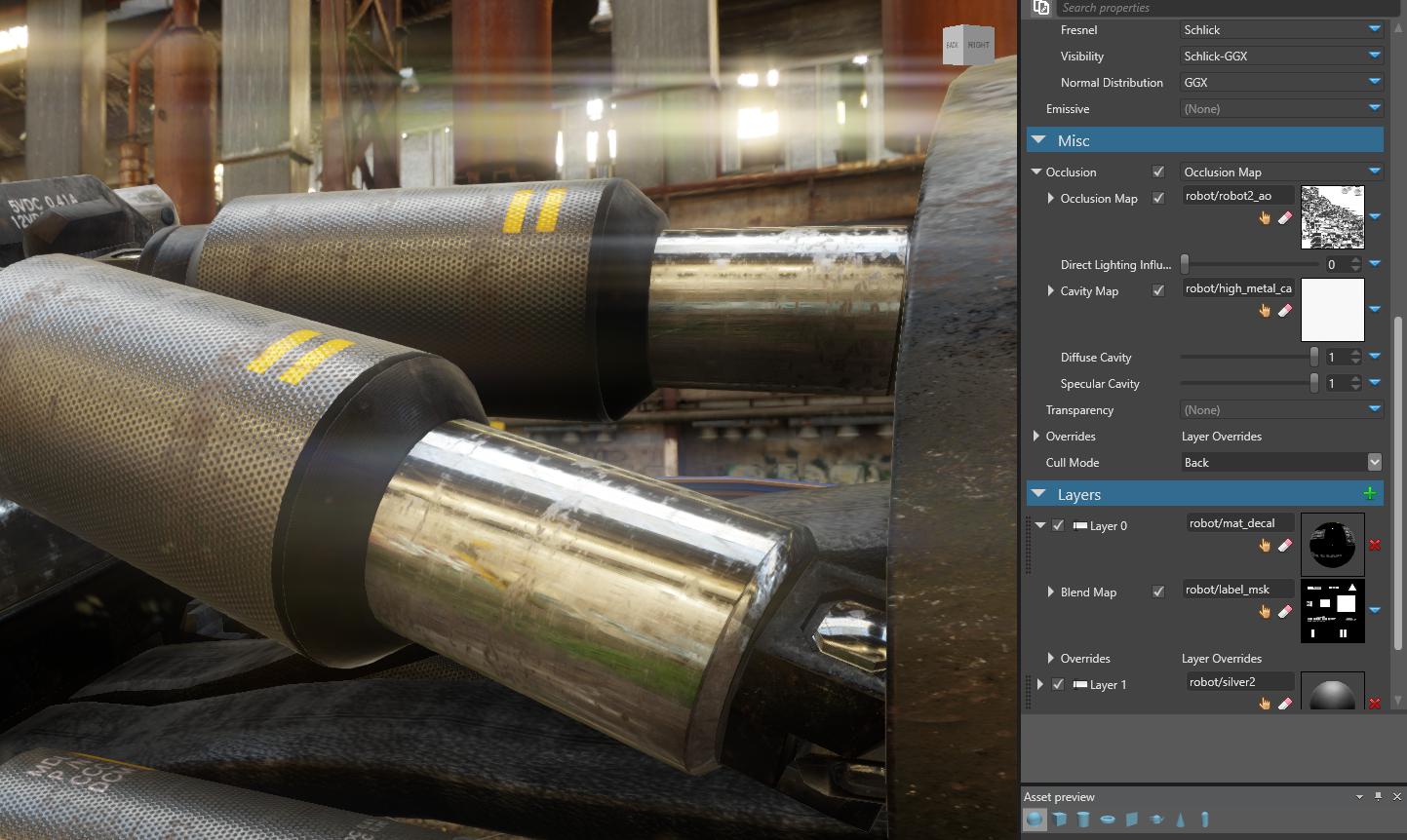
Task: Click the Search properties field
Action: click(1219, 8)
